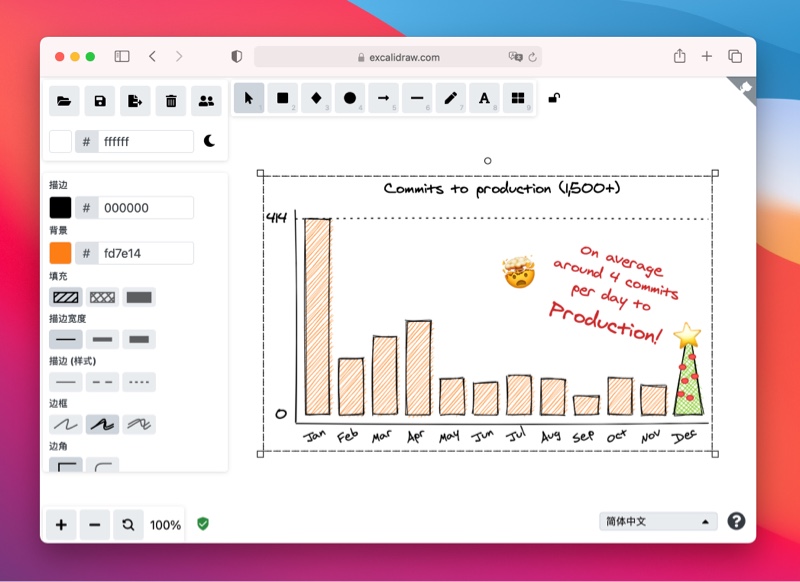This screenshot has height=582, width=800.
Task: Open language dropdown showing 简体中文
Action: click(x=658, y=521)
